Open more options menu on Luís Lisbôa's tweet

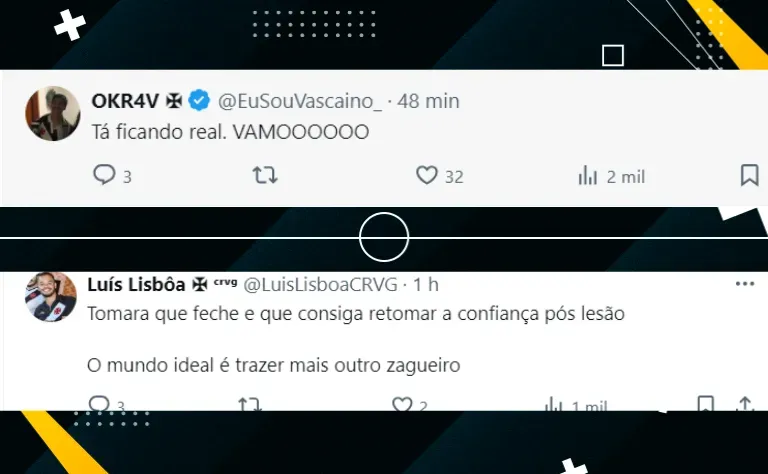click(x=745, y=284)
